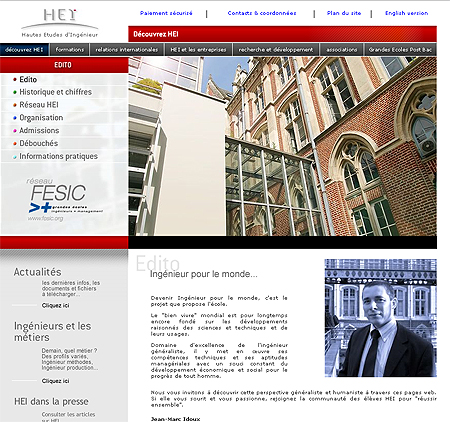Image resolution: width=450 pixels, height=422 pixels.
Task: Click Cliquez ici under Actualités
Action: [x=56, y=305]
